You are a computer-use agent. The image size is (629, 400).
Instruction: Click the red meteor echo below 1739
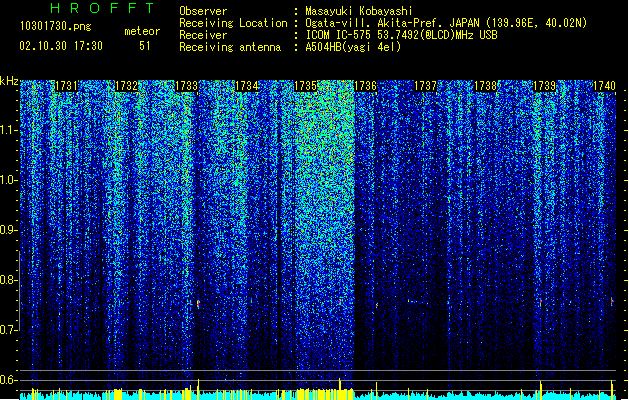point(541,302)
